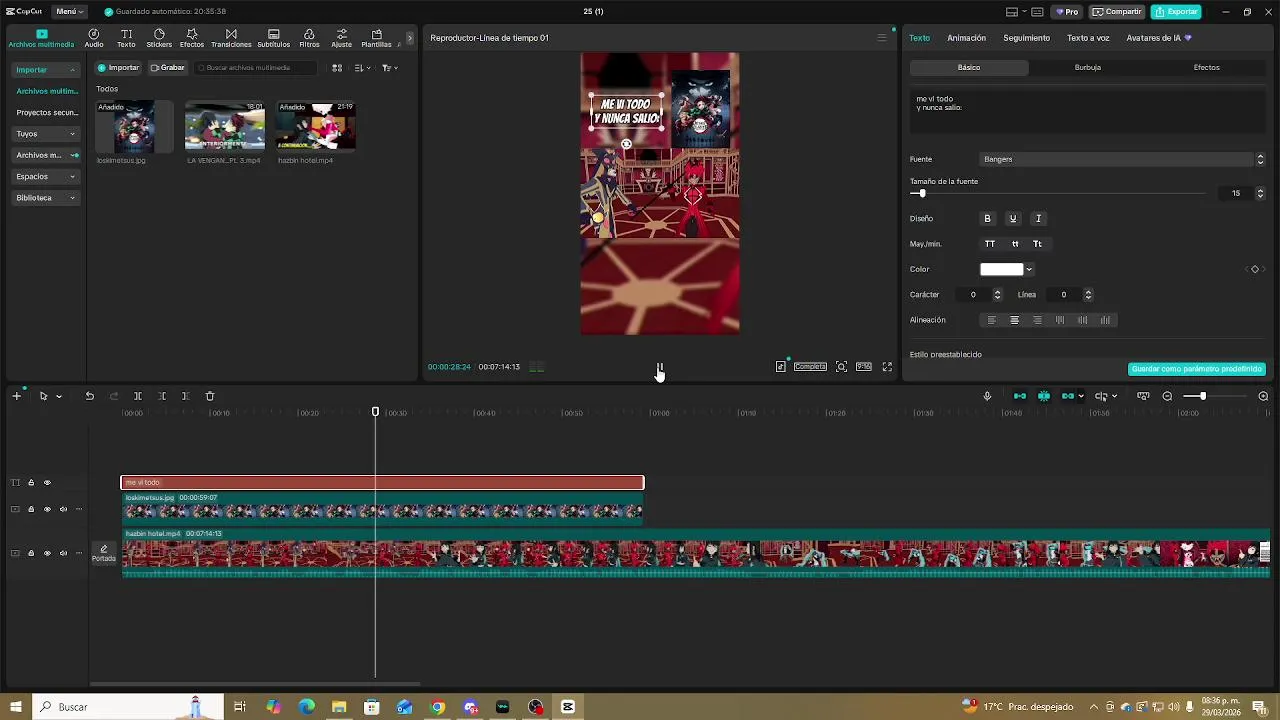Image resolution: width=1280 pixels, height=720 pixels.
Task: Toggle italic text formatting
Action: (1038, 218)
